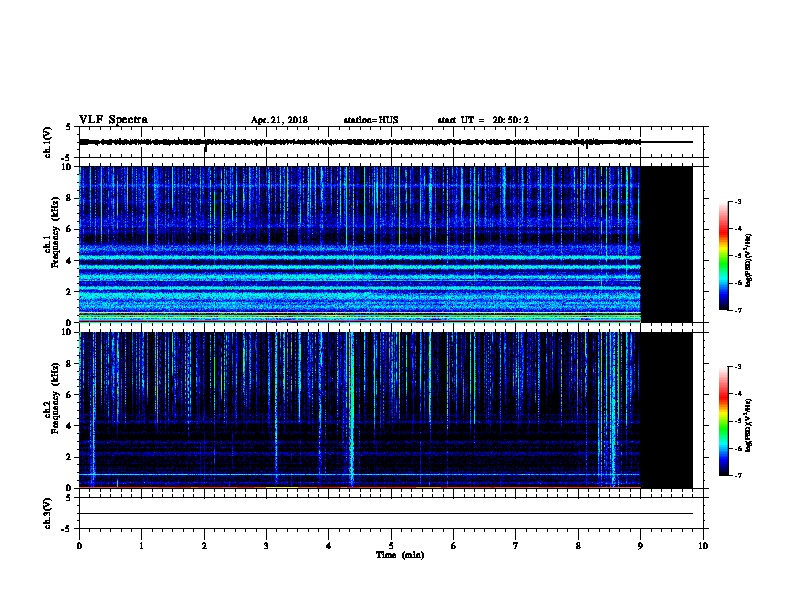Click time axis tick label "3"
This screenshot has height=612, width=792.
point(266,546)
